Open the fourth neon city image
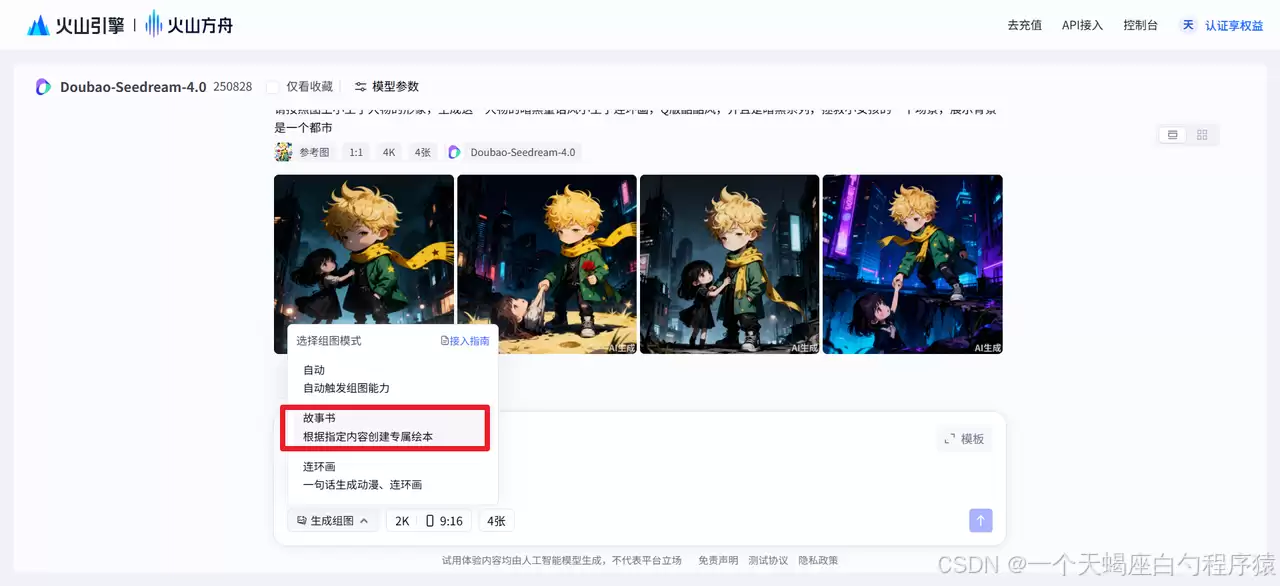Image resolution: width=1280 pixels, height=586 pixels. click(x=912, y=264)
